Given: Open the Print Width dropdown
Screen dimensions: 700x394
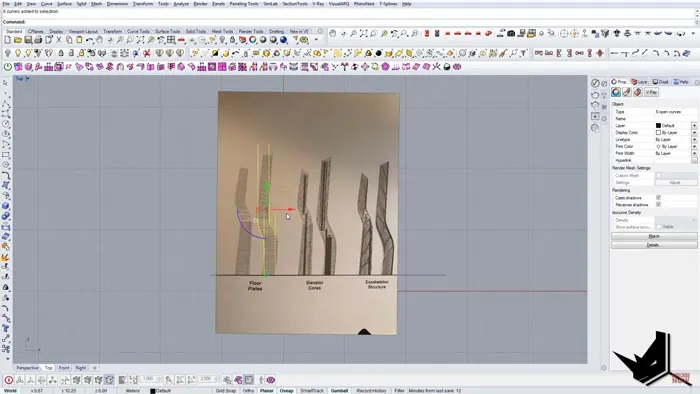Looking at the screenshot, I should 694,153.
